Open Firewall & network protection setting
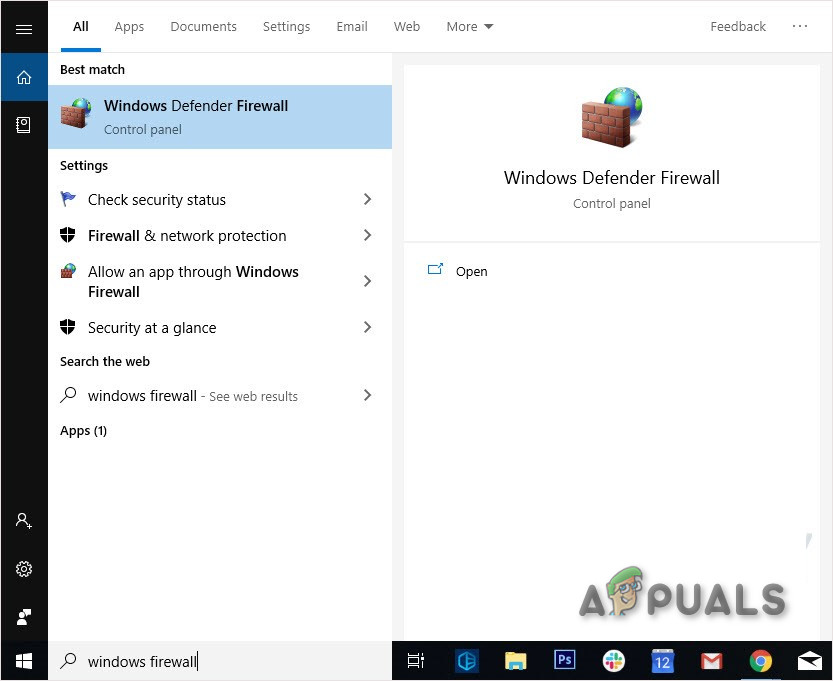Screen dimensions: 833x681 point(220,235)
